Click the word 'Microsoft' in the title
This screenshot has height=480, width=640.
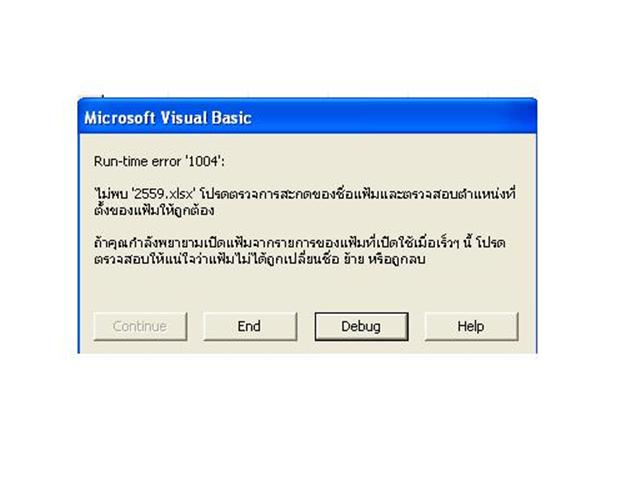click(120, 118)
